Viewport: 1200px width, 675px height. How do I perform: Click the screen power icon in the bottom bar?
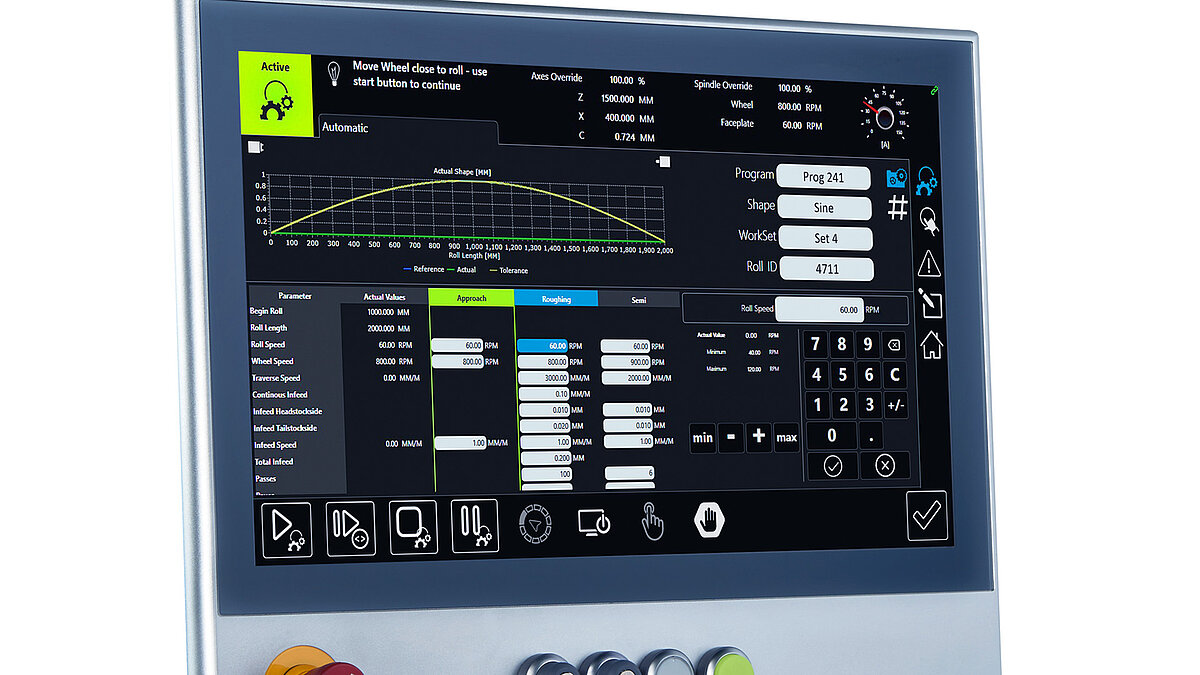coord(592,522)
